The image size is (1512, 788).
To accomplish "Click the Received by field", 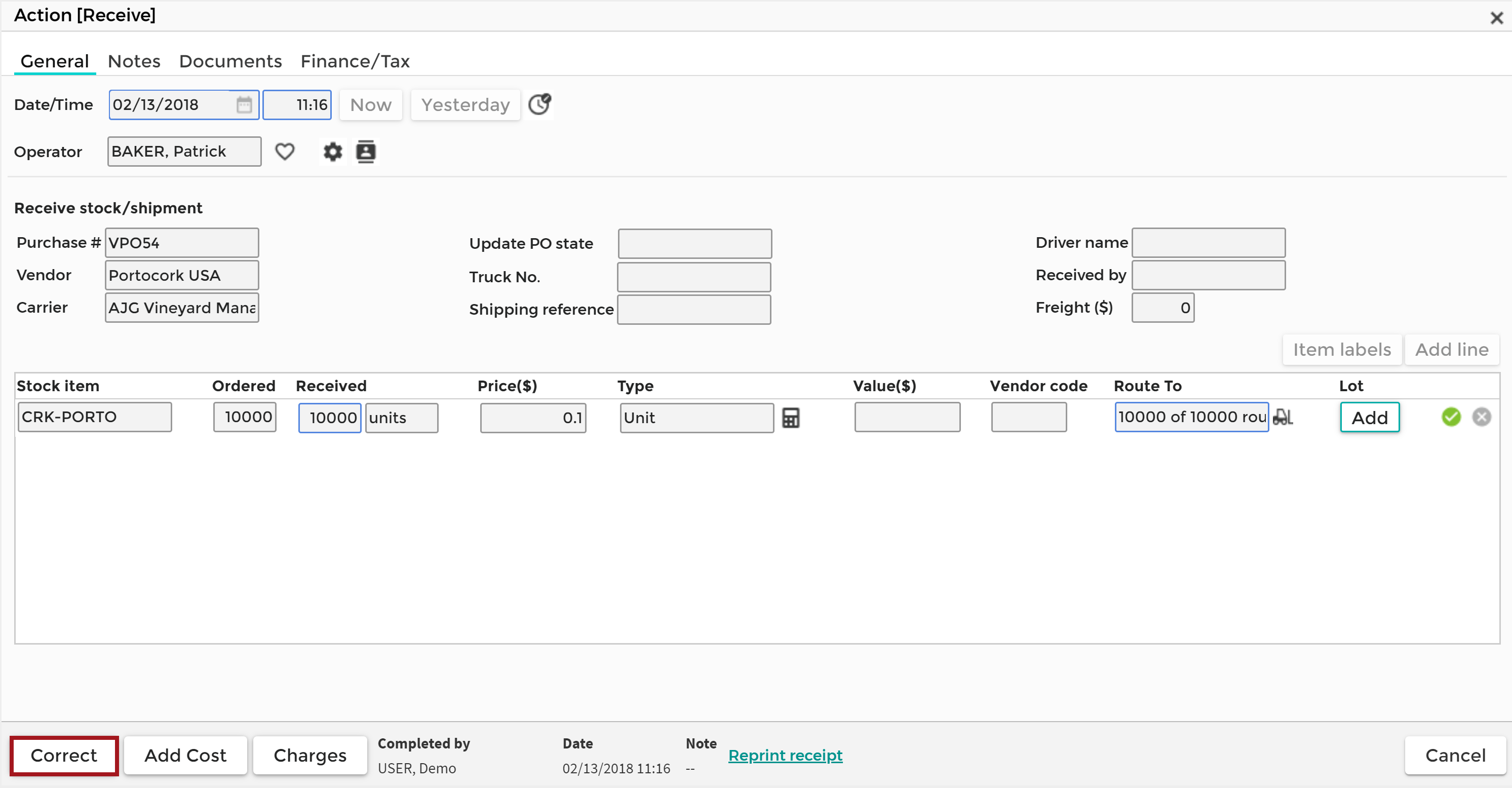I will coord(1209,275).
